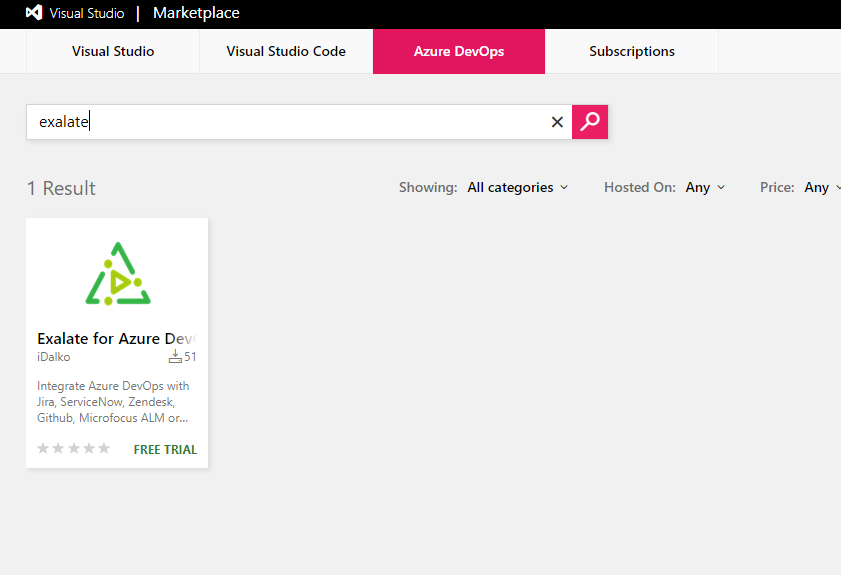The image size is (841, 575).
Task: Click the 1 Result heading text
Action: [61, 188]
